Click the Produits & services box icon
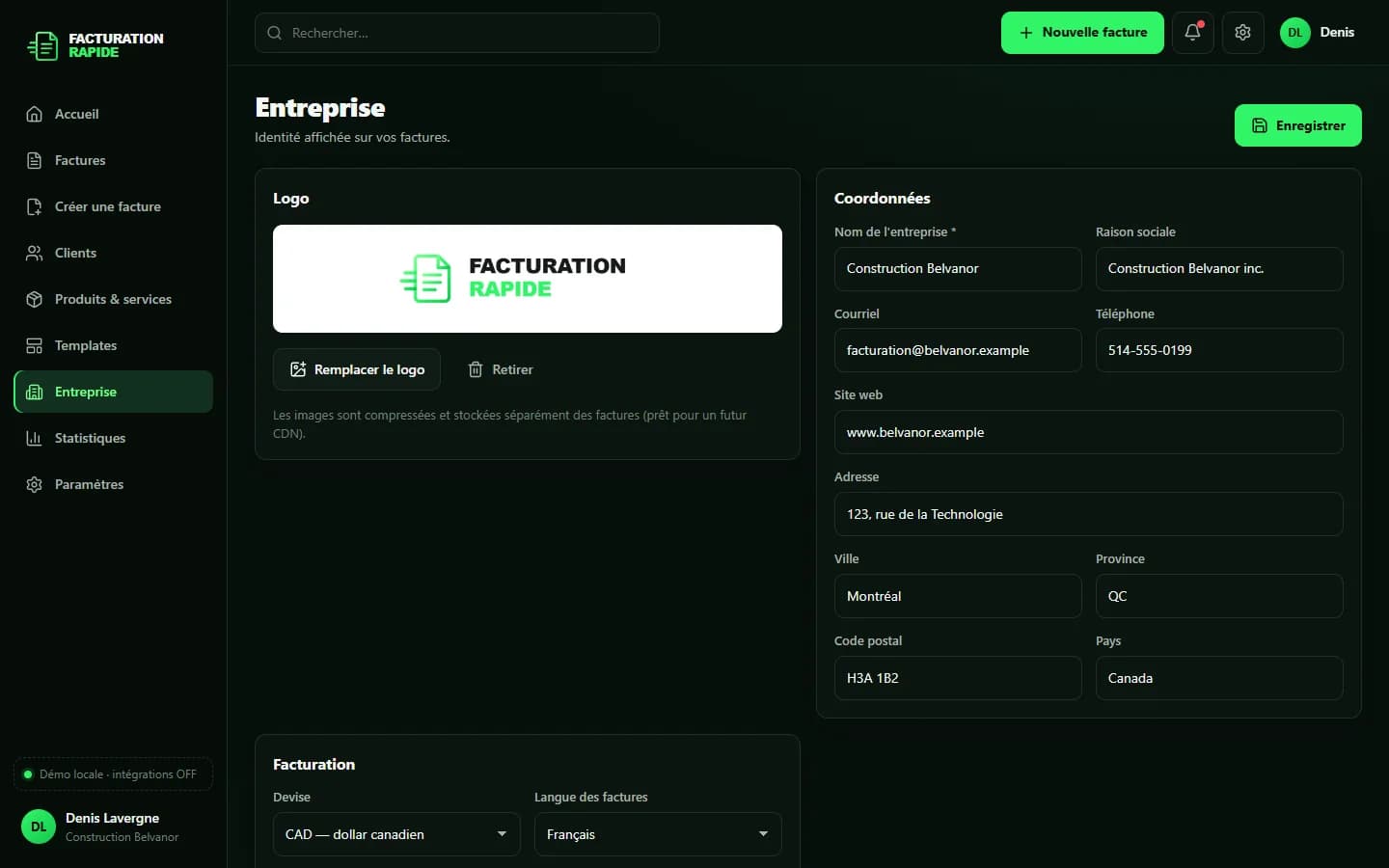 [35, 299]
